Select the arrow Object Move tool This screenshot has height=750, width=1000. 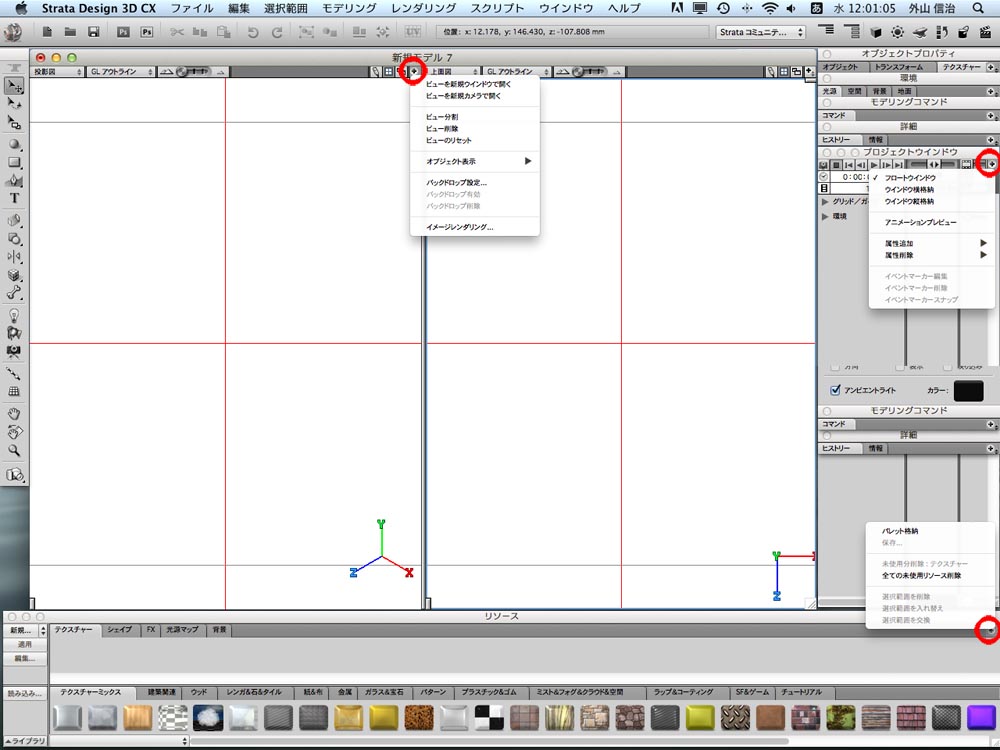point(14,85)
